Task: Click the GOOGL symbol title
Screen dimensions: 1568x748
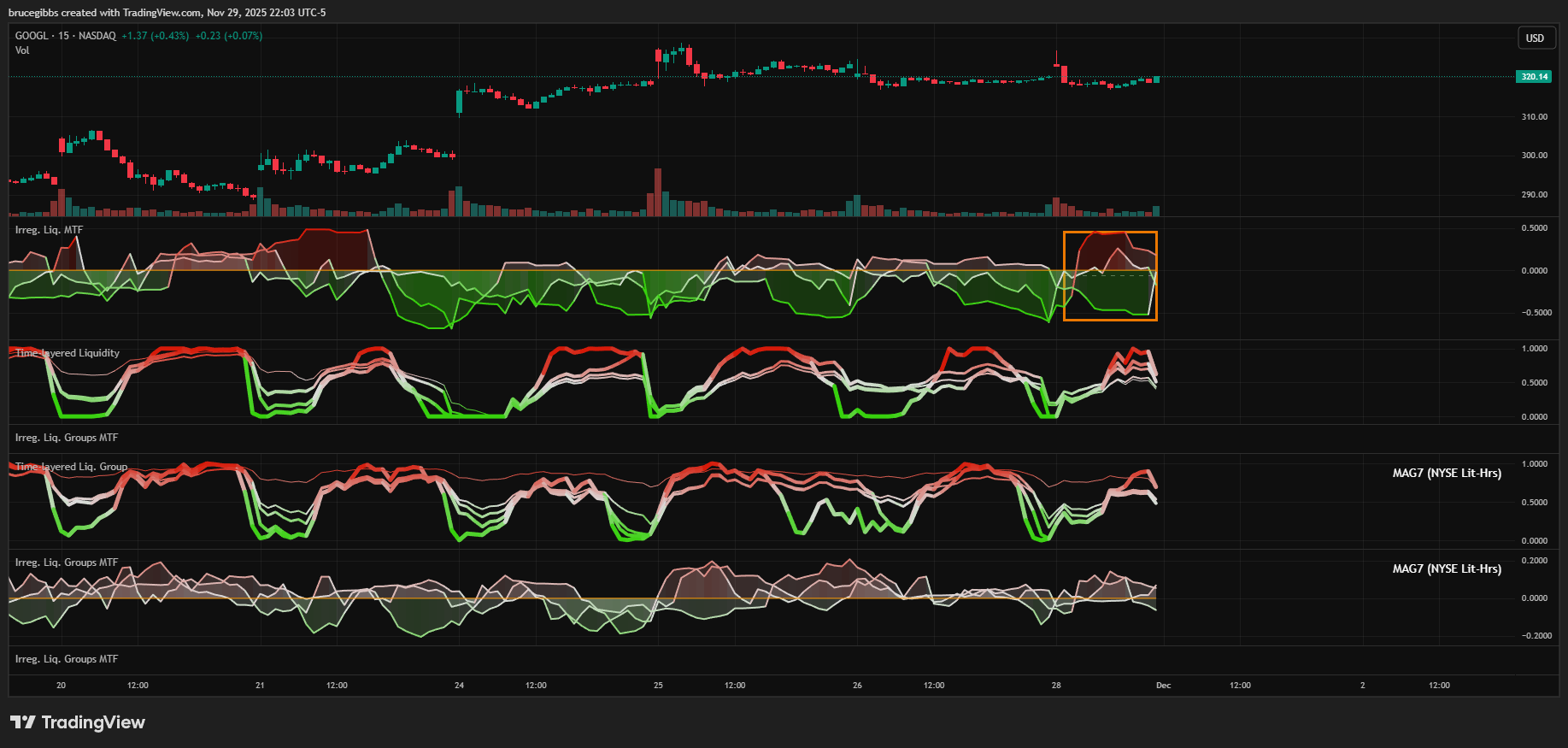Action: tap(32, 36)
